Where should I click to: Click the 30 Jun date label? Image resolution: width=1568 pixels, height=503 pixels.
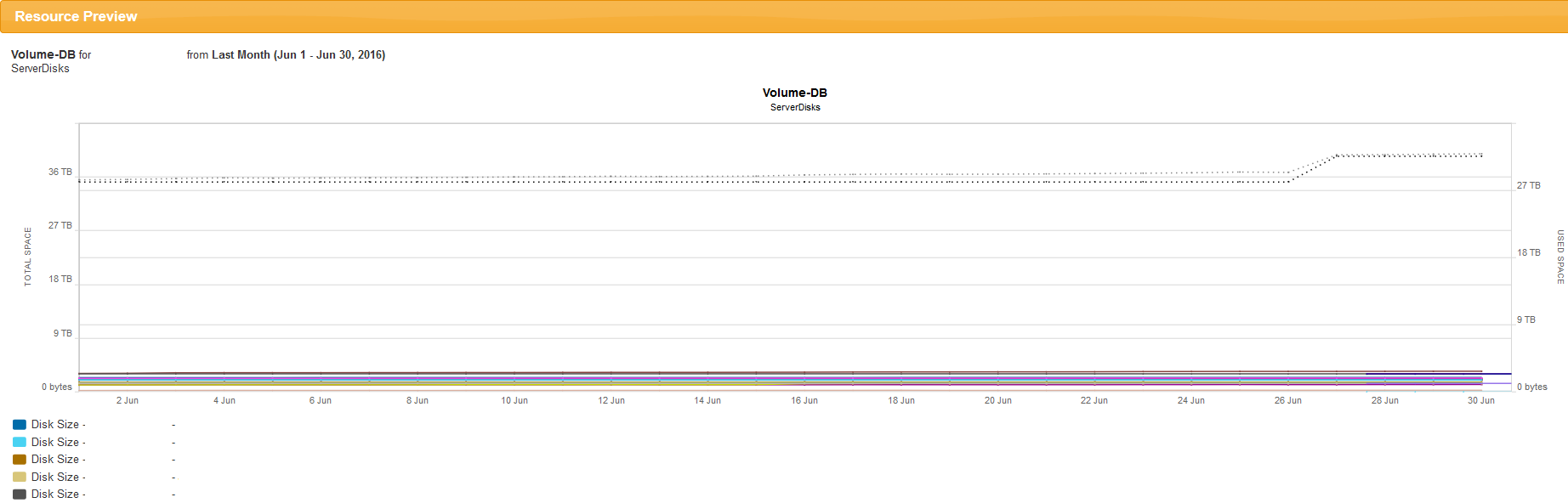click(x=1481, y=401)
